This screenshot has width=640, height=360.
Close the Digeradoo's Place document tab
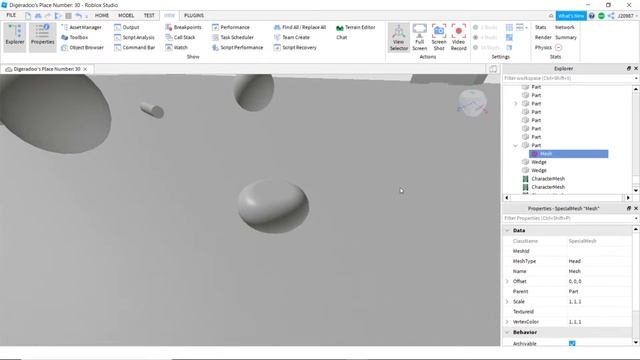(85, 69)
